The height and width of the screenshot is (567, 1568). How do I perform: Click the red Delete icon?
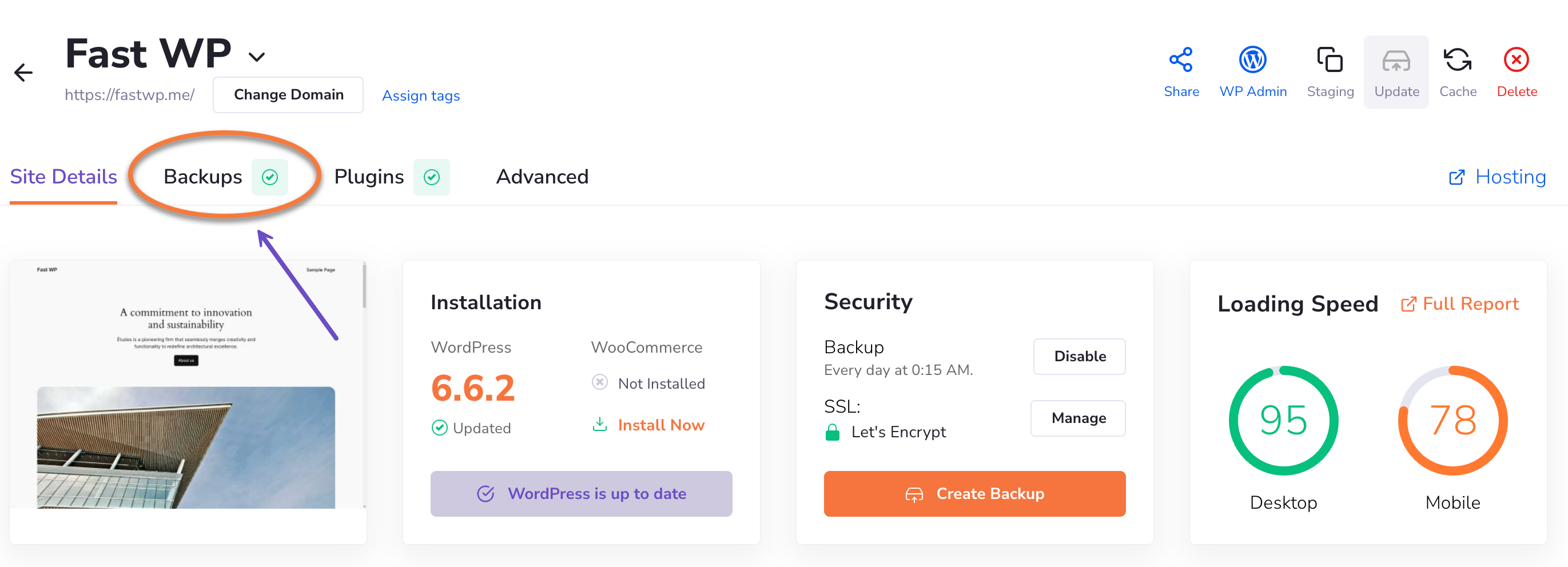[1515, 60]
